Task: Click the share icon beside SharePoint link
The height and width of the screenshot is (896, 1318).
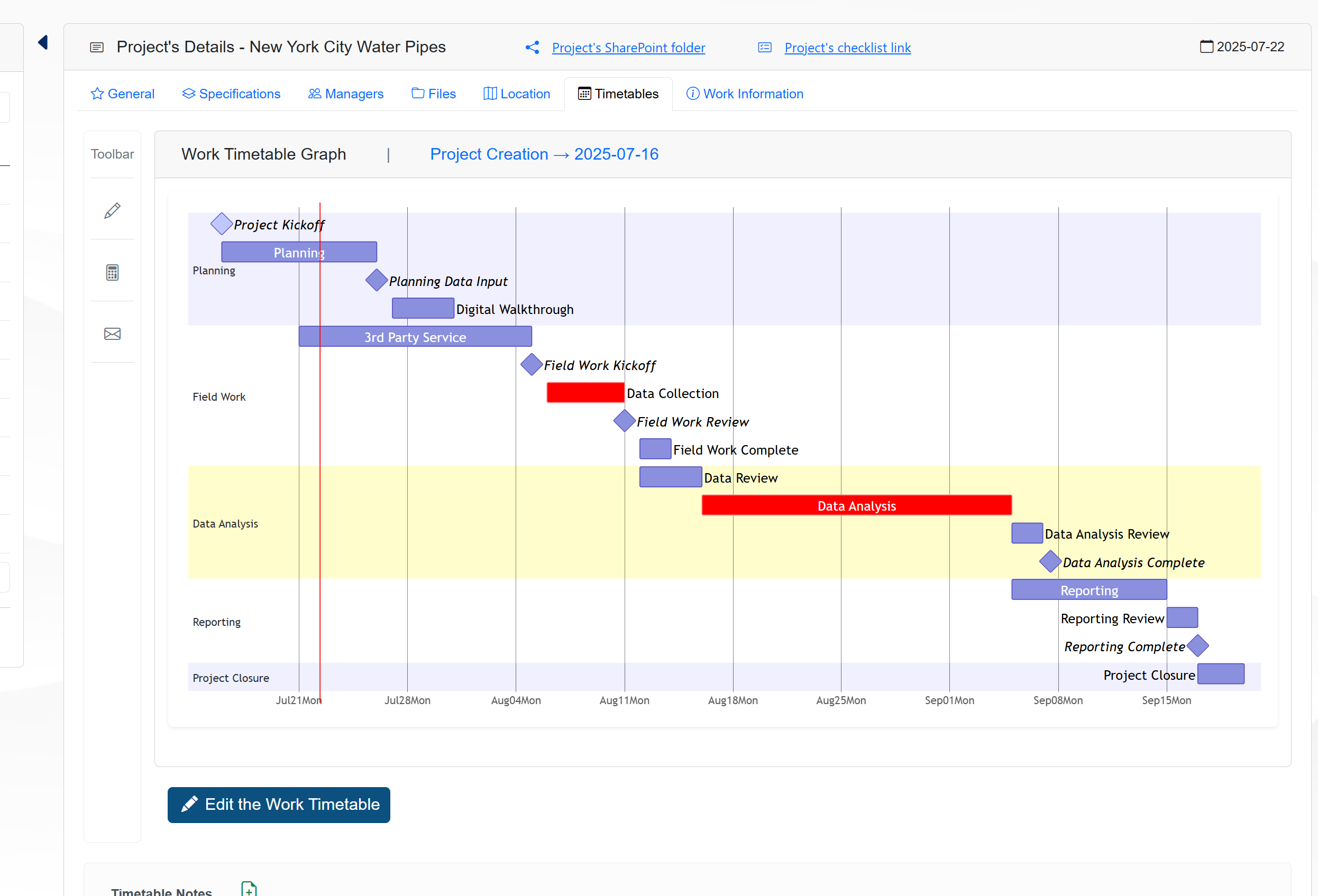Action: [532, 48]
